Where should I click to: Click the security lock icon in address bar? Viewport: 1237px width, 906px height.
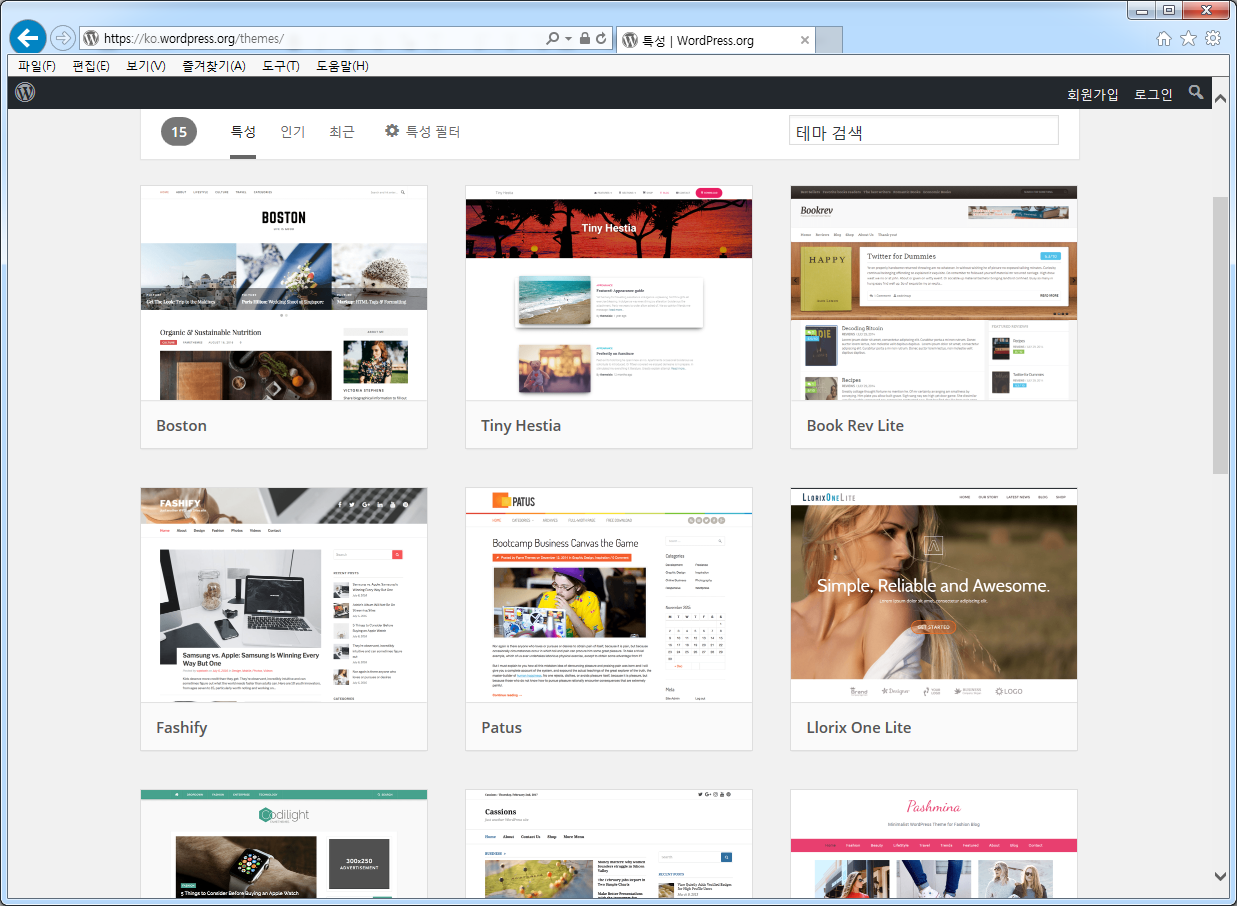click(585, 39)
